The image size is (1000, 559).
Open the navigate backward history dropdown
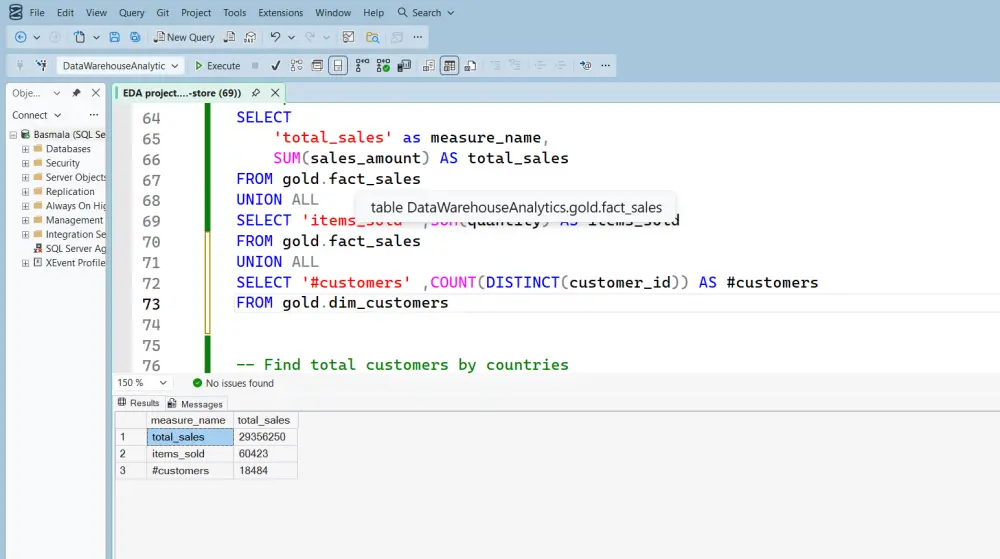(x=37, y=37)
